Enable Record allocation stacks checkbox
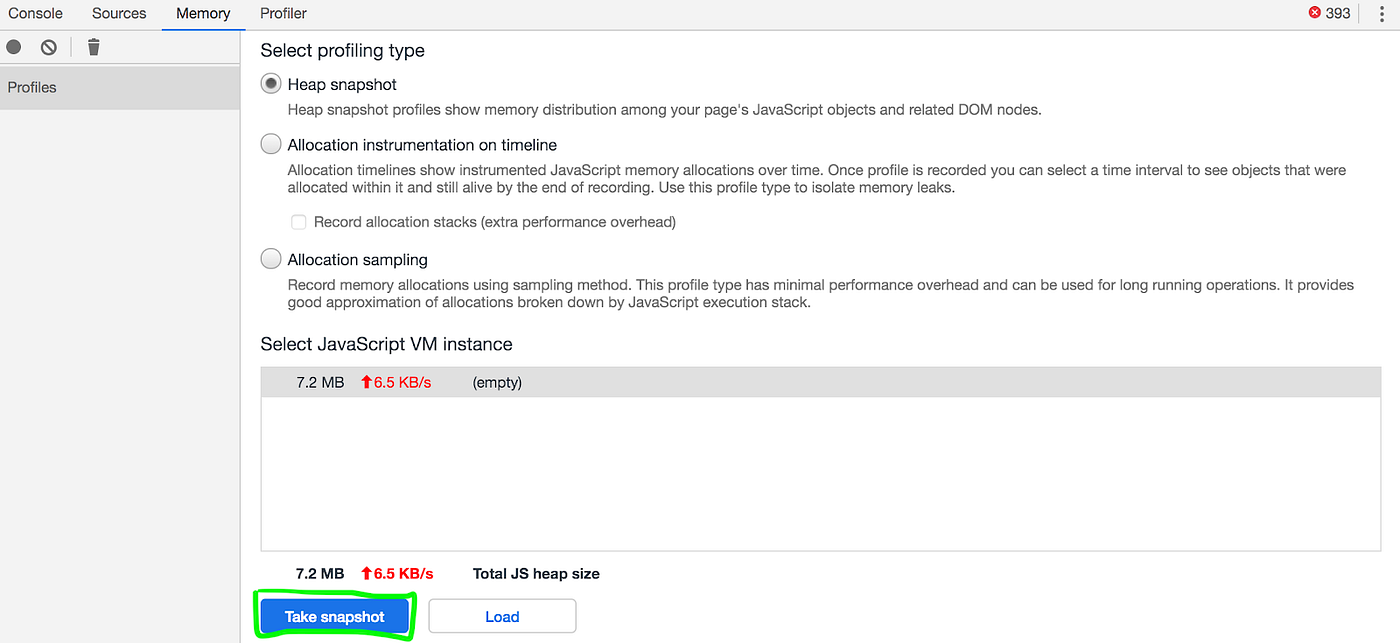Viewport: 1400px width, 643px height. (x=298, y=222)
